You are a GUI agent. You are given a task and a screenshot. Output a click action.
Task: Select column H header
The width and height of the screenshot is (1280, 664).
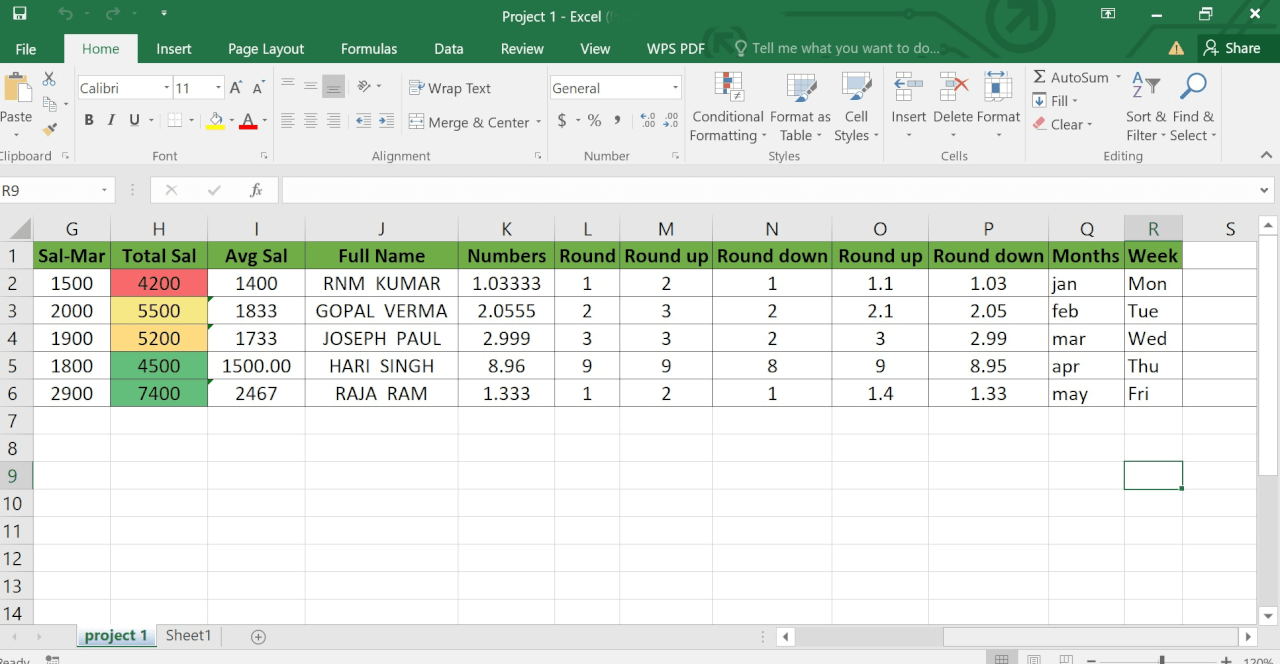pyautogui.click(x=159, y=229)
